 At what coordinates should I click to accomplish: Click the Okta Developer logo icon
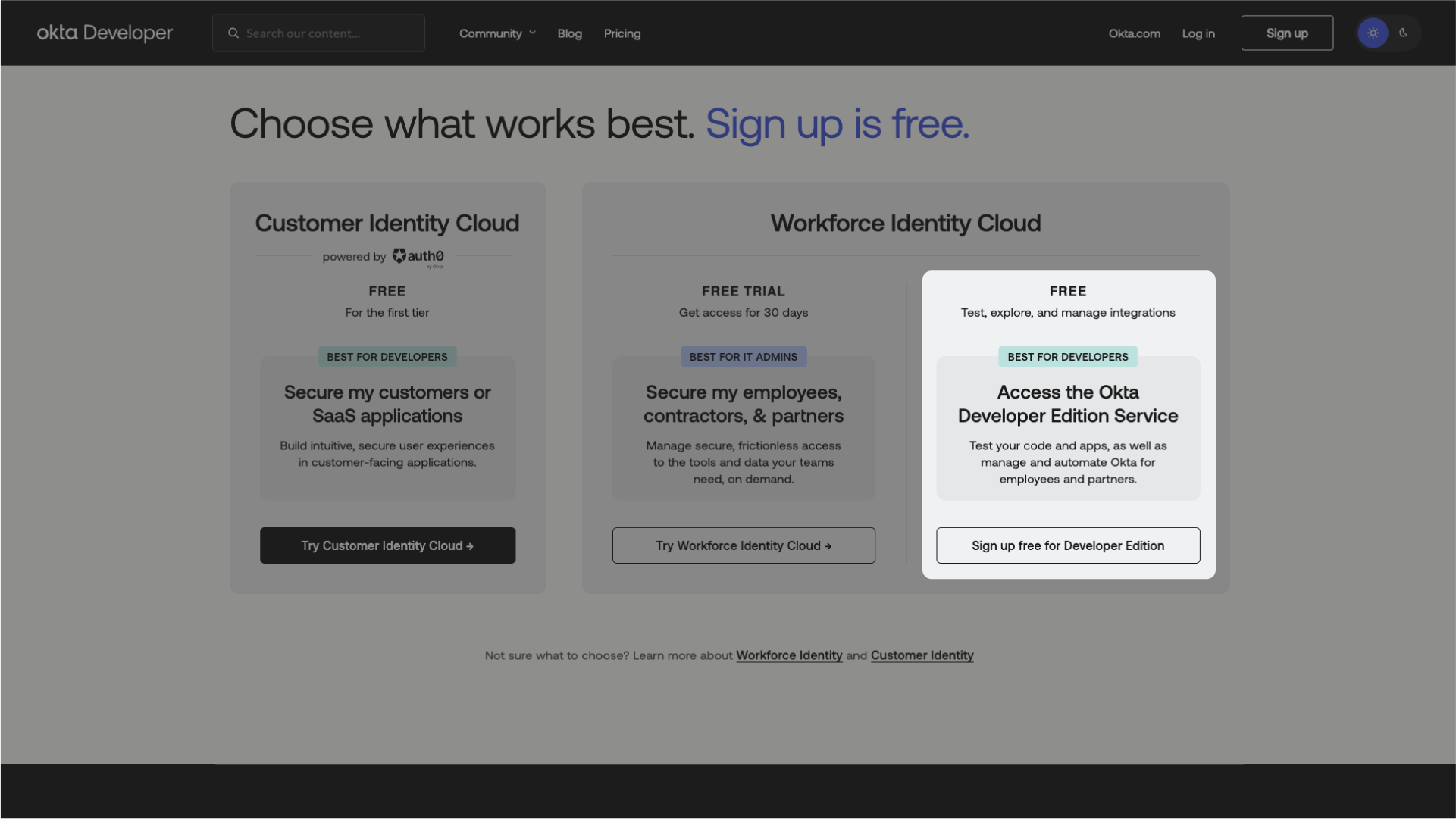coord(106,33)
